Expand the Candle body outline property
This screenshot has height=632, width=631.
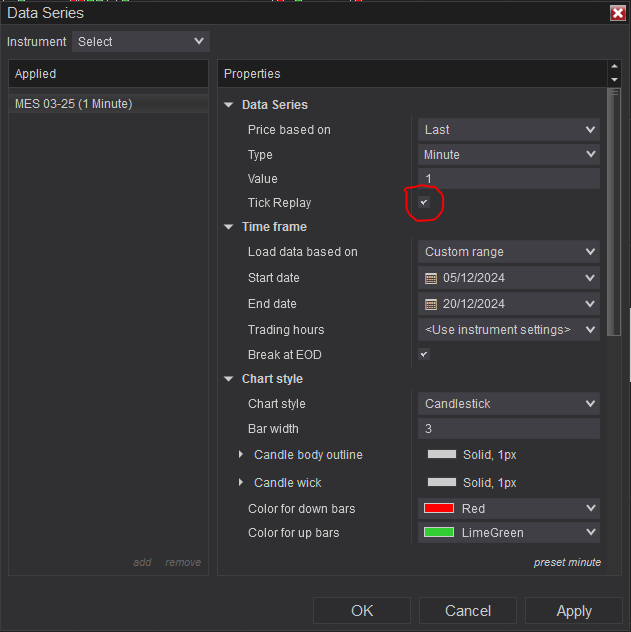[x=241, y=455]
